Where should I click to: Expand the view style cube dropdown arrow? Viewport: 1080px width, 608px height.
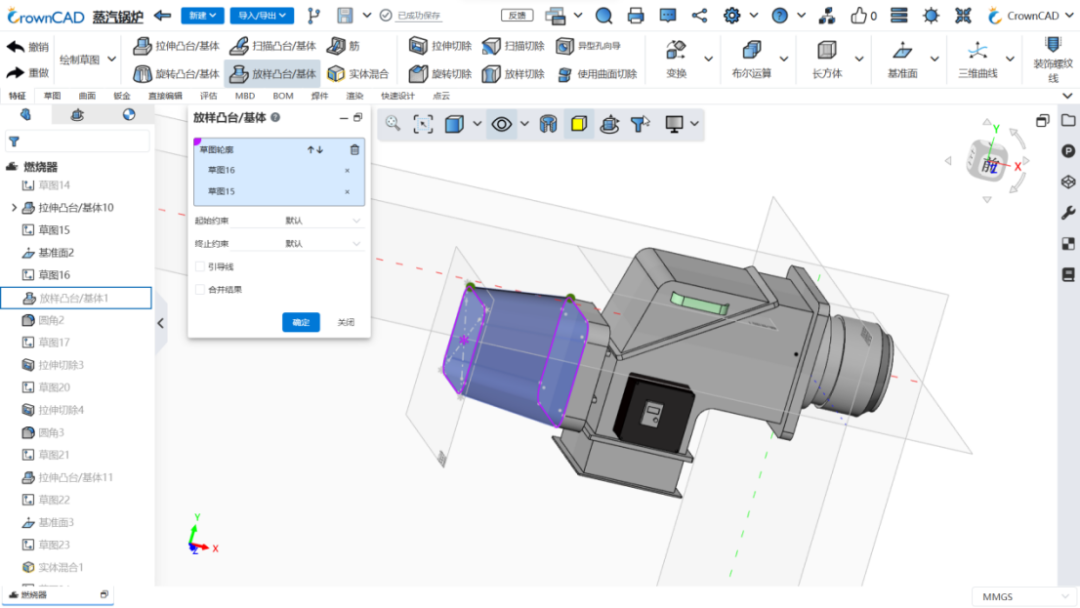(477, 124)
